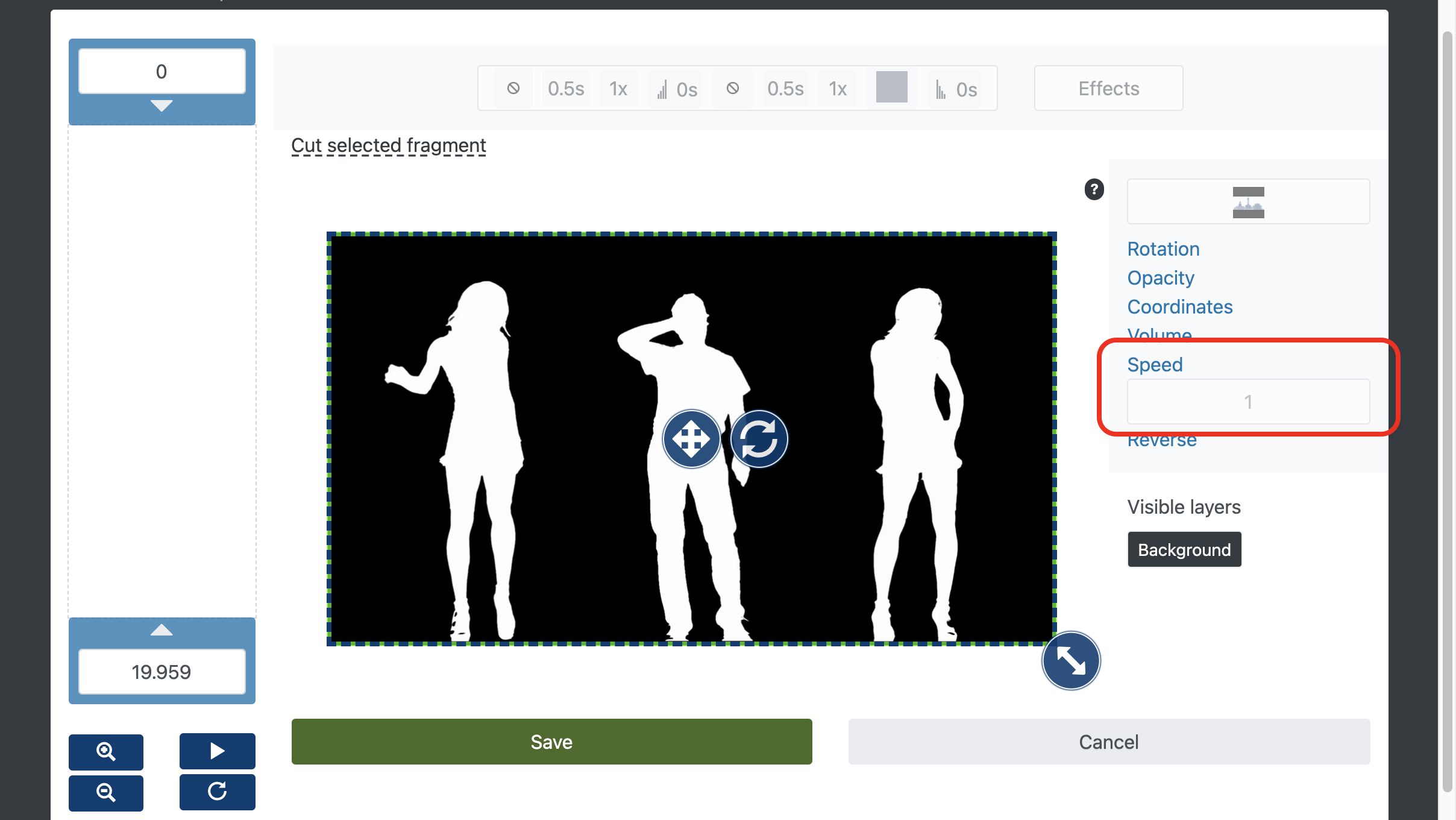The width and height of the screenshot is (1456, 820).
Task: Click the Cancel button
Action: click(x=1109, y=742)
